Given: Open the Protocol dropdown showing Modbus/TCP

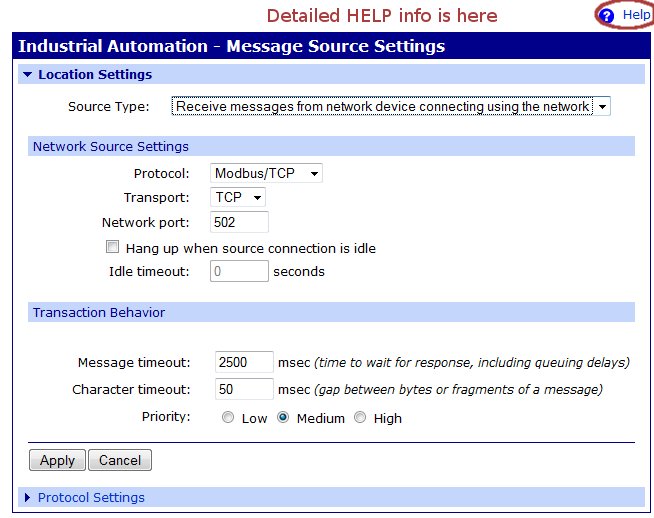Looking at the screenshot, I should point(267,173).
